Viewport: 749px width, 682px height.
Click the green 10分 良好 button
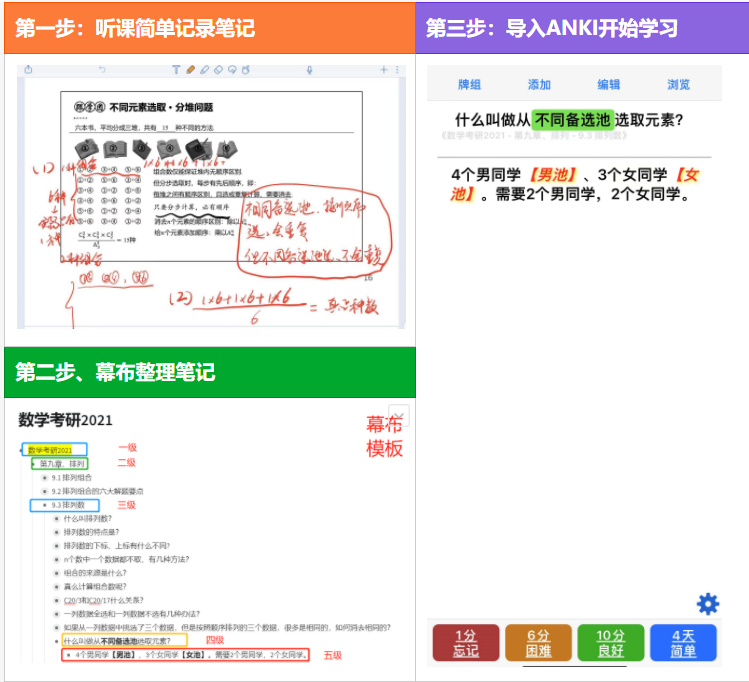tap(610, 643)
